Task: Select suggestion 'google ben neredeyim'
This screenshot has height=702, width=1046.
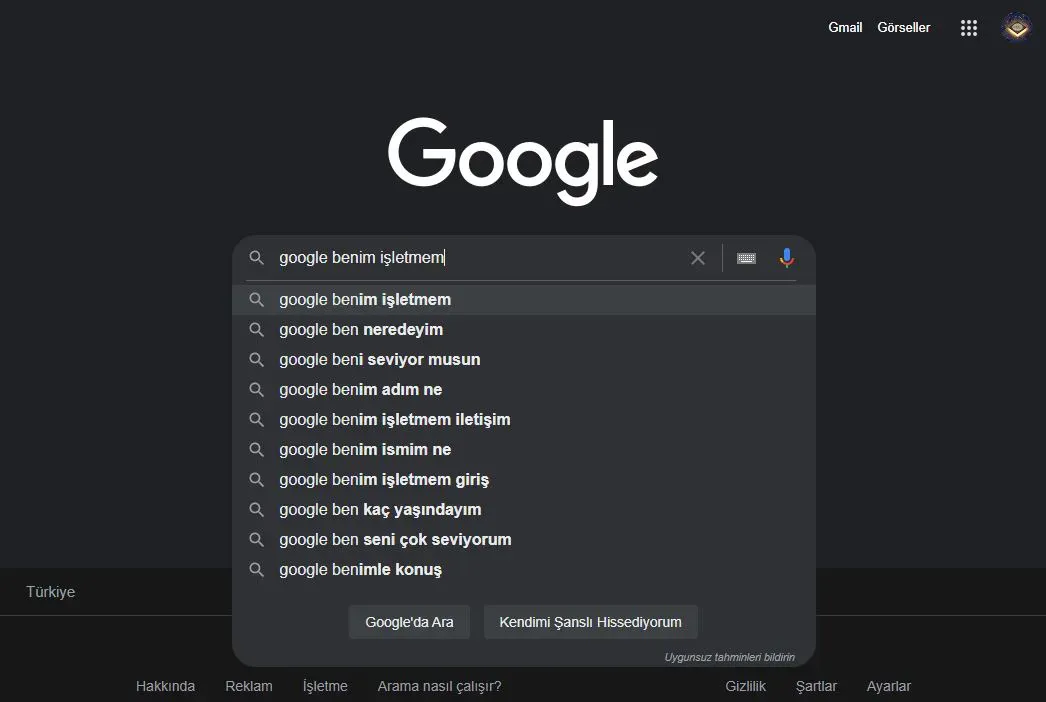Action: coord(524,330)
